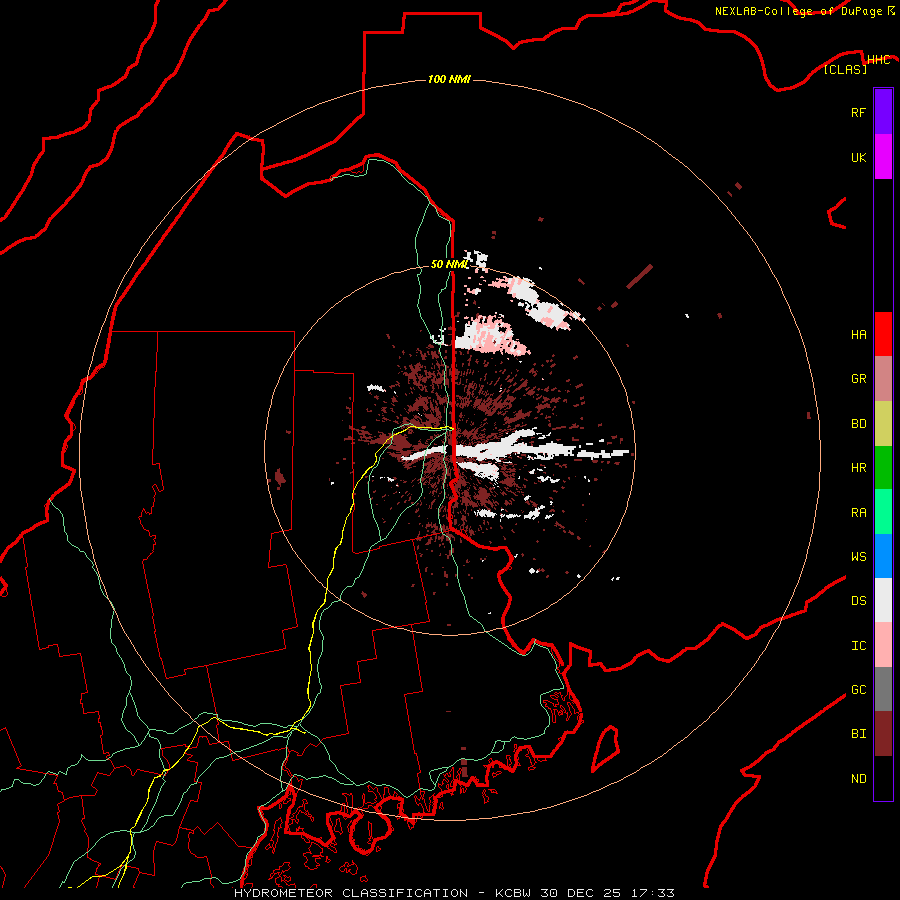Image resolution: width=900 pixels, height=900 pixels.
Task: Click the HA red legend swatch
Action: click(883, 334)
